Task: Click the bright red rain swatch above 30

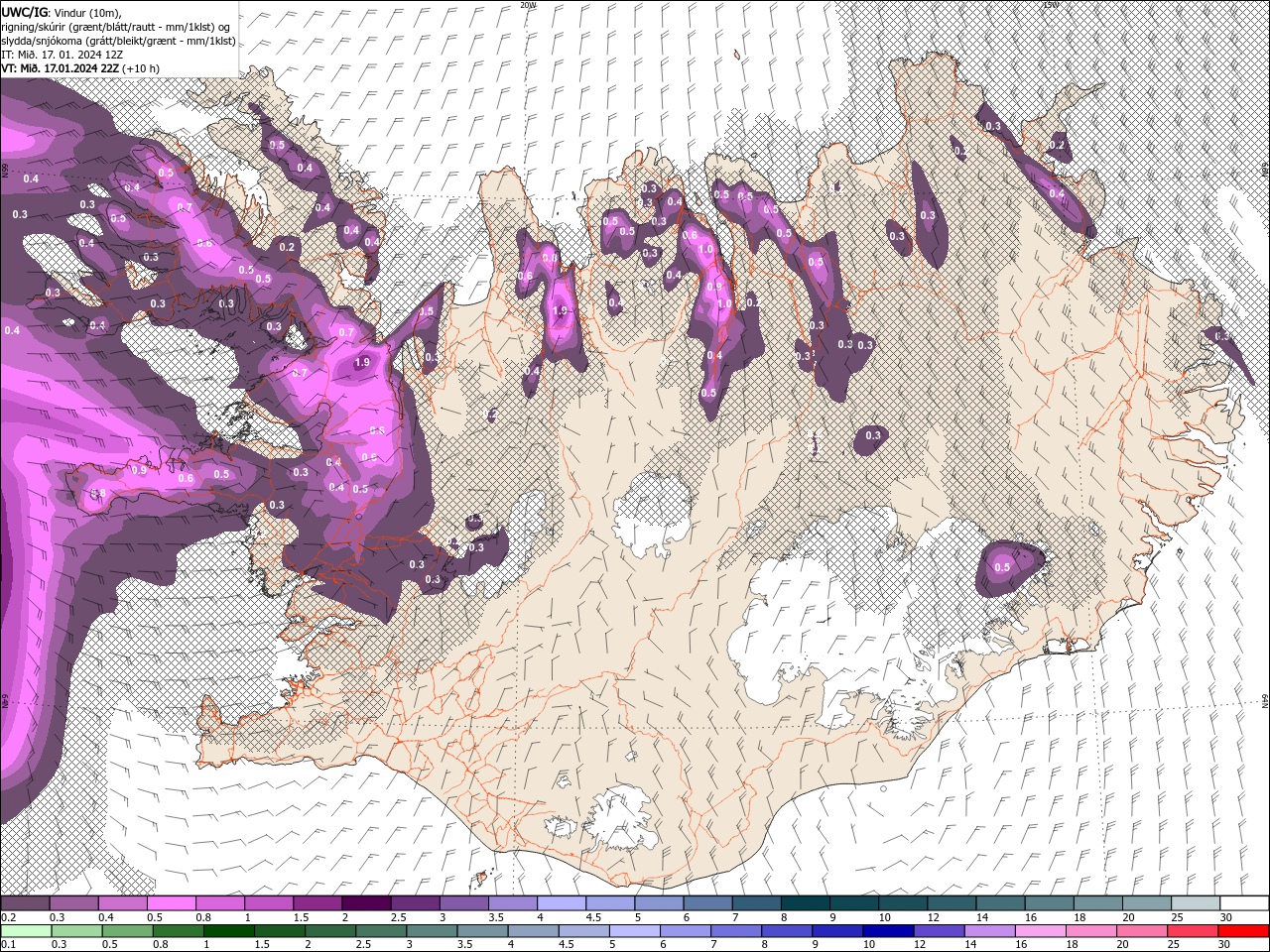Action: pos(1244,931)
